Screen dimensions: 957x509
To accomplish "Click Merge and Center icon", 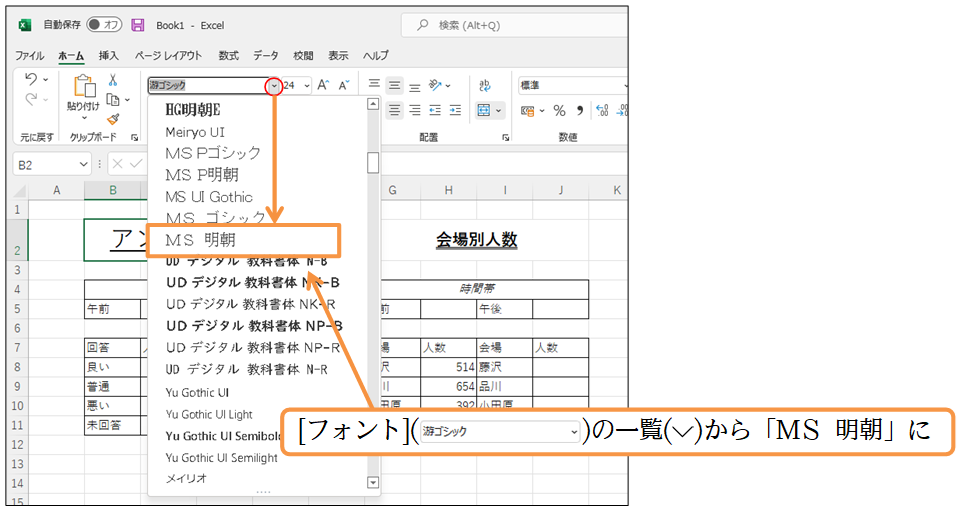I will pos(484,110).
